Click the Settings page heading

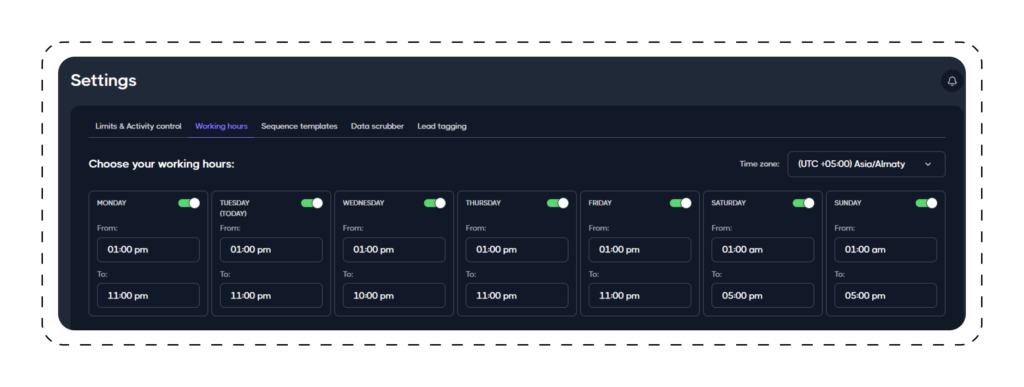pos(103,80)
